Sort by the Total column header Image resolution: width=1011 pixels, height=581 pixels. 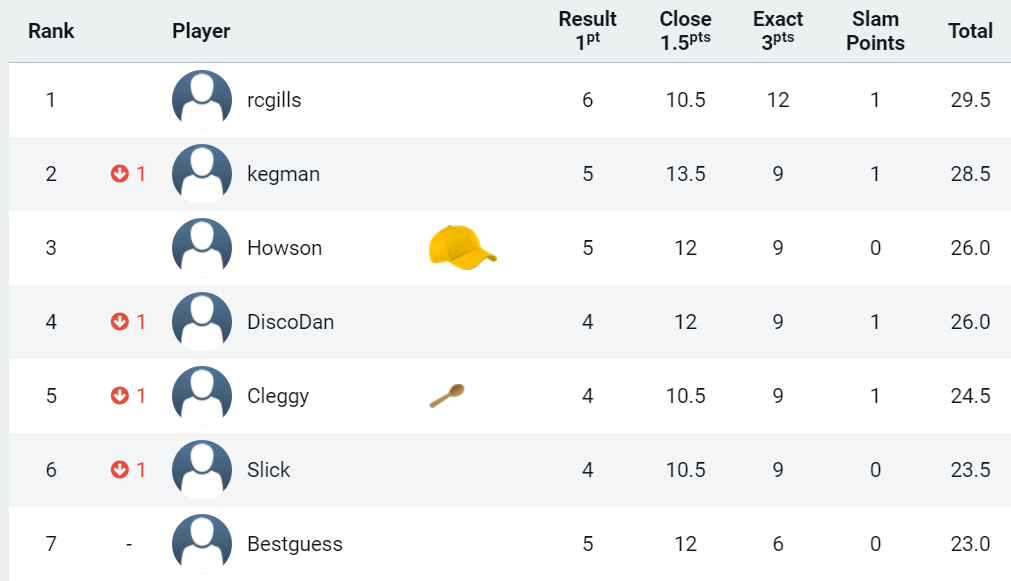tap(970, 31)
